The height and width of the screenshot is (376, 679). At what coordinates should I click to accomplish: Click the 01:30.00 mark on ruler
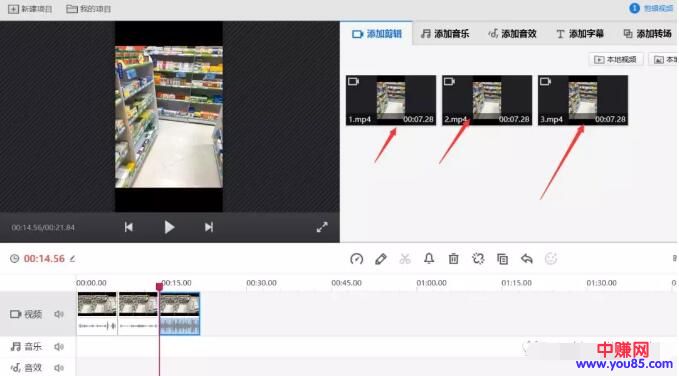point(601,283)
